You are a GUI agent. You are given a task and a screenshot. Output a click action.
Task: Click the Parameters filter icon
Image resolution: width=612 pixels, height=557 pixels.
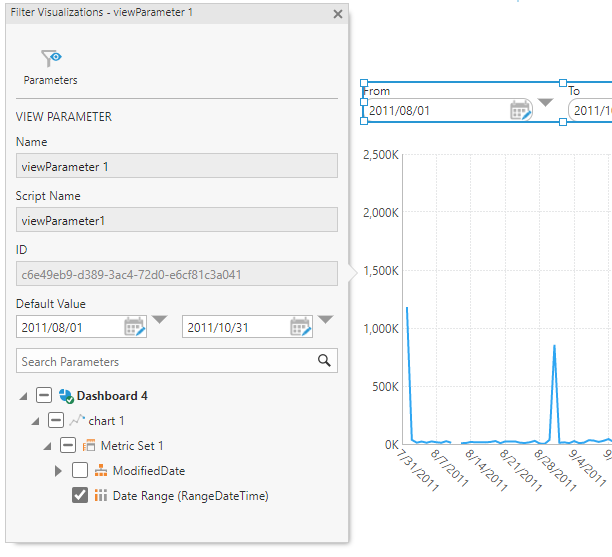(50, 59)
